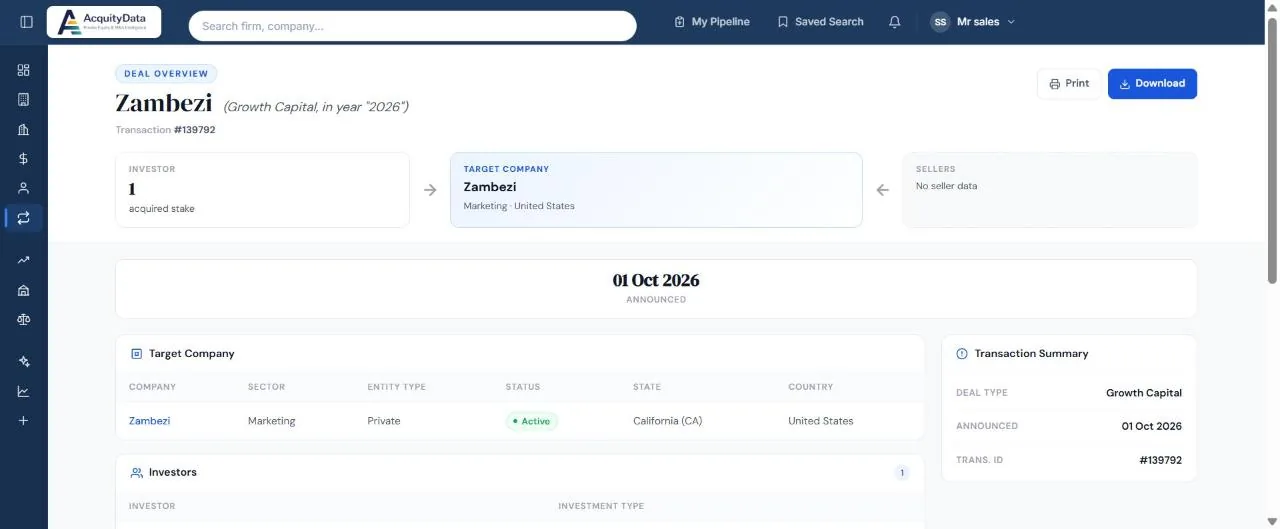The image size is (1280, 529).
Task: Click the SS user avatar
Action: coord(940,22)
